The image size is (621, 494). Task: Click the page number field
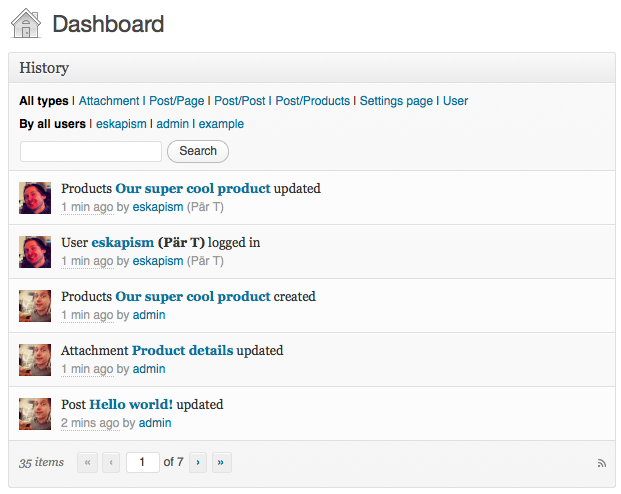point(143,462)
